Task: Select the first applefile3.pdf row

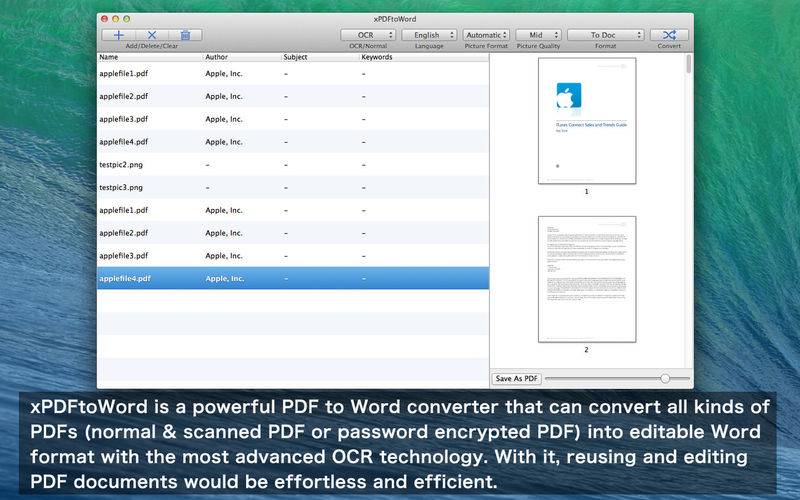Action: click(x=293, y=119)
